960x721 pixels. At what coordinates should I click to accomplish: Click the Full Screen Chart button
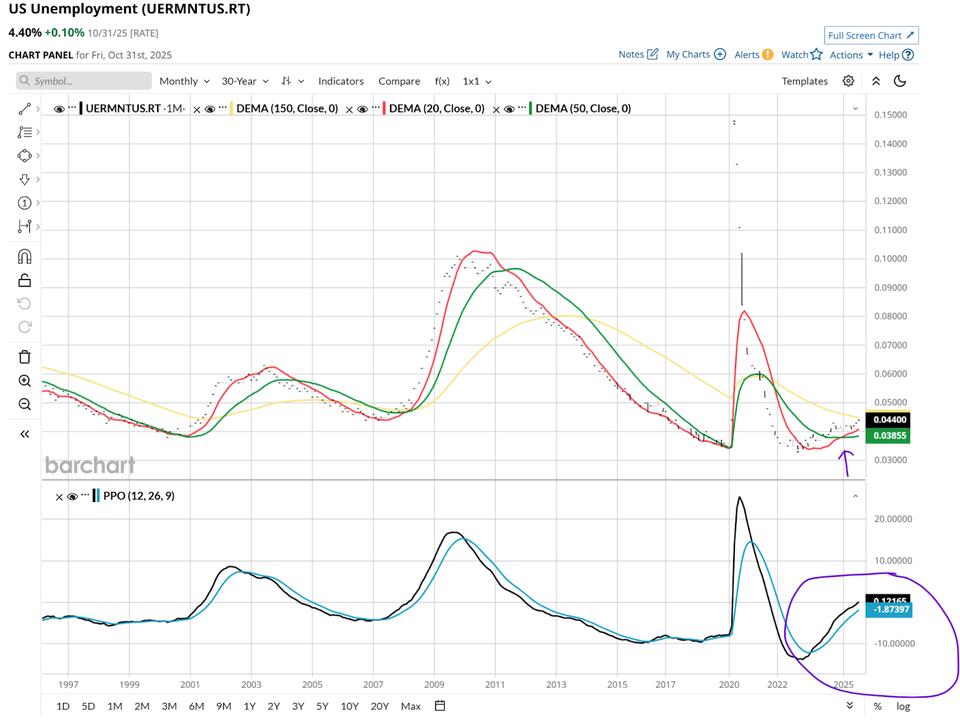[871, 35]
